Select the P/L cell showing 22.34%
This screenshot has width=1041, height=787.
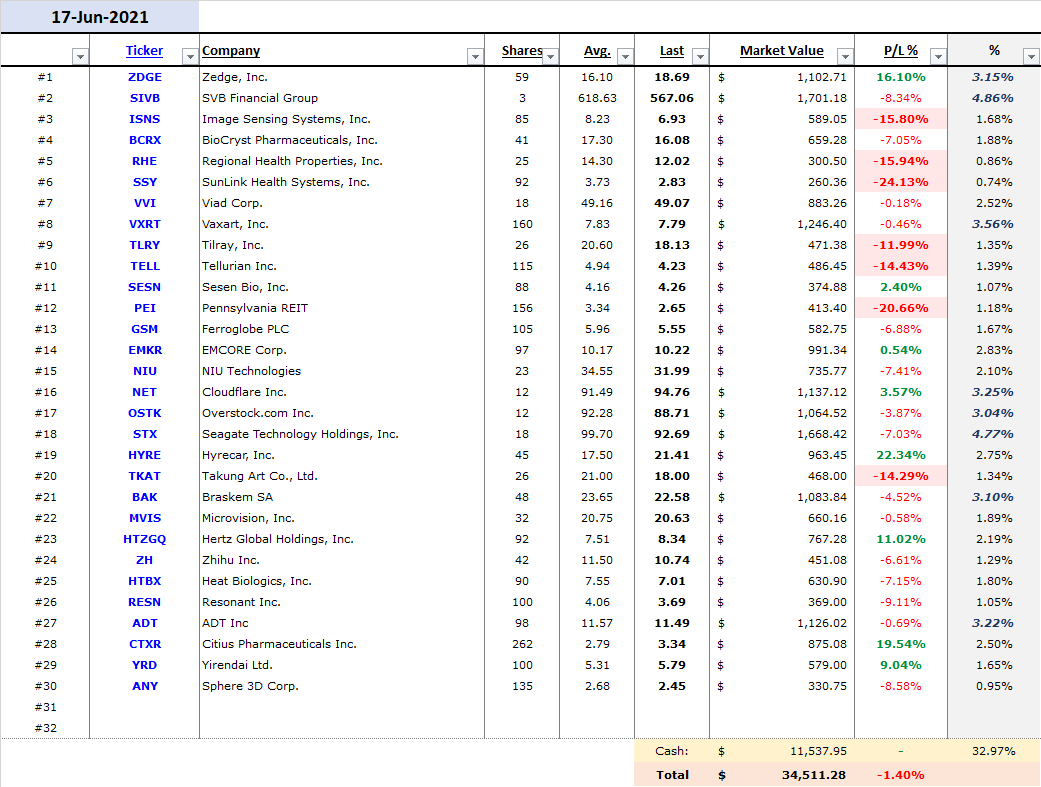tap(901, 456)
